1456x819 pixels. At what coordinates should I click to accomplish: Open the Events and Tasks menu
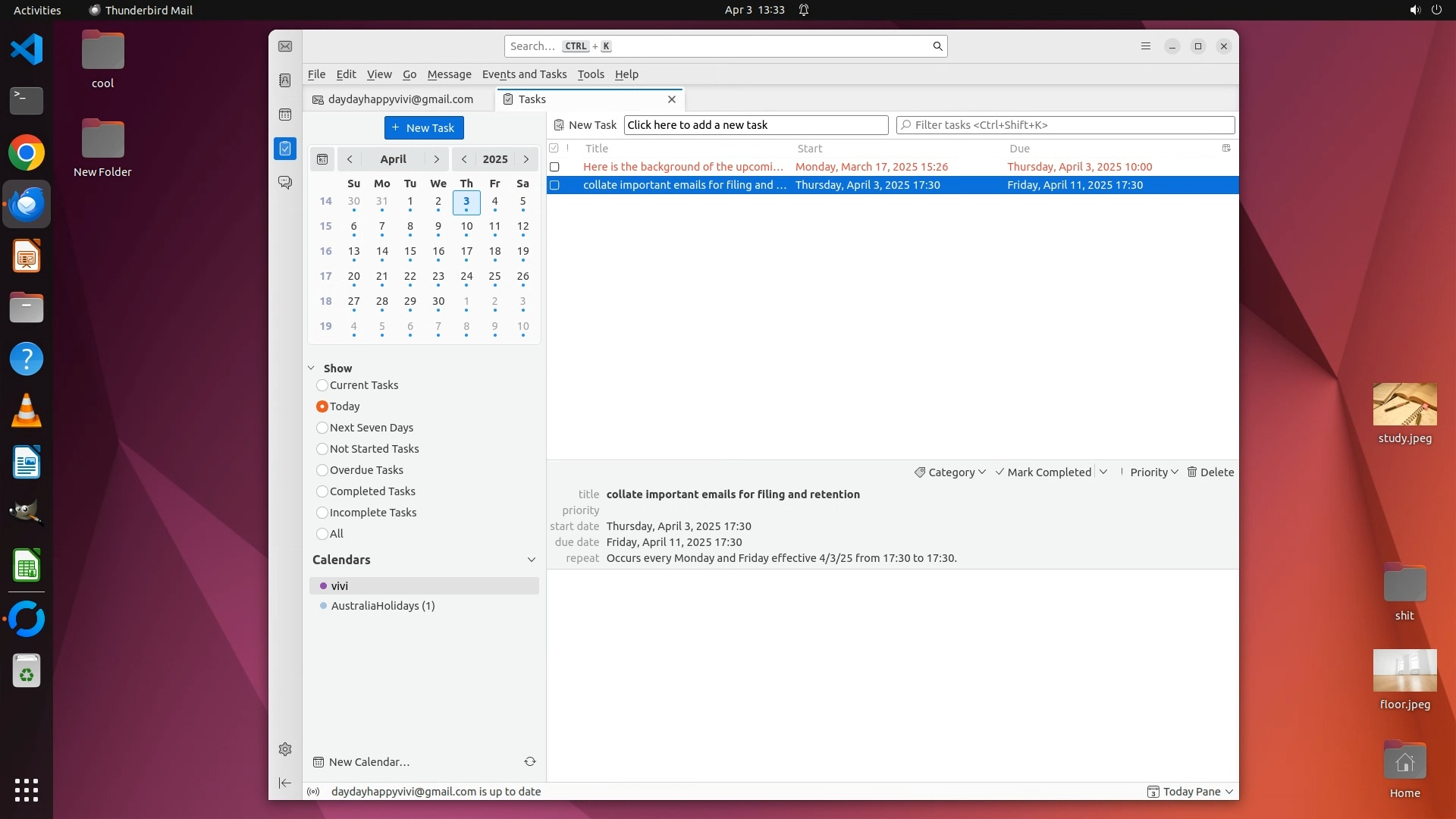tap(524, 74)
